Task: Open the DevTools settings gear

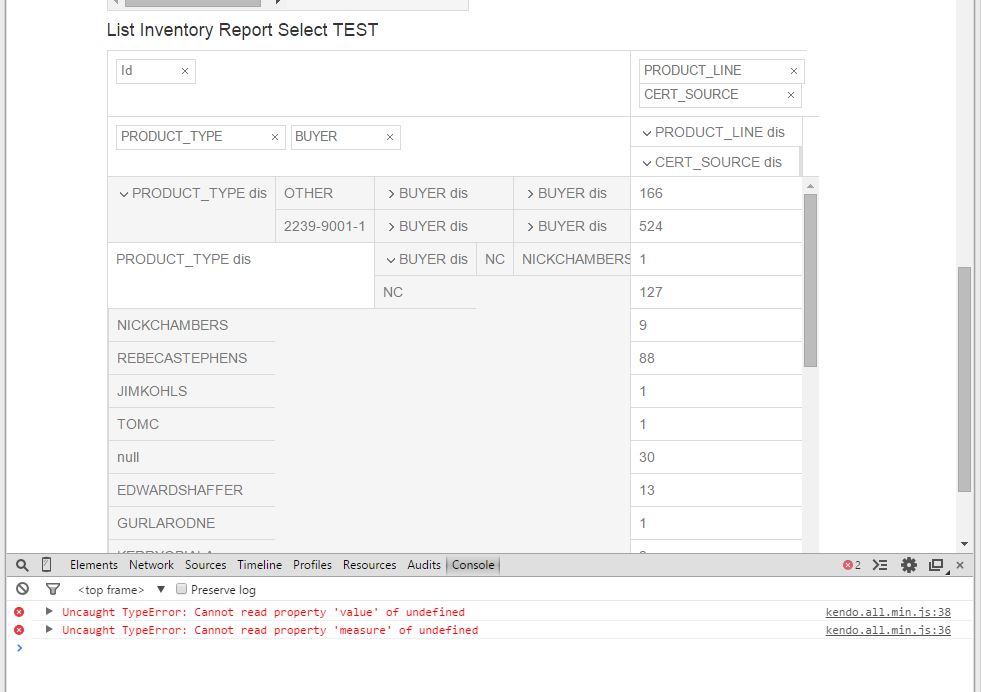Action: (908, 565)
